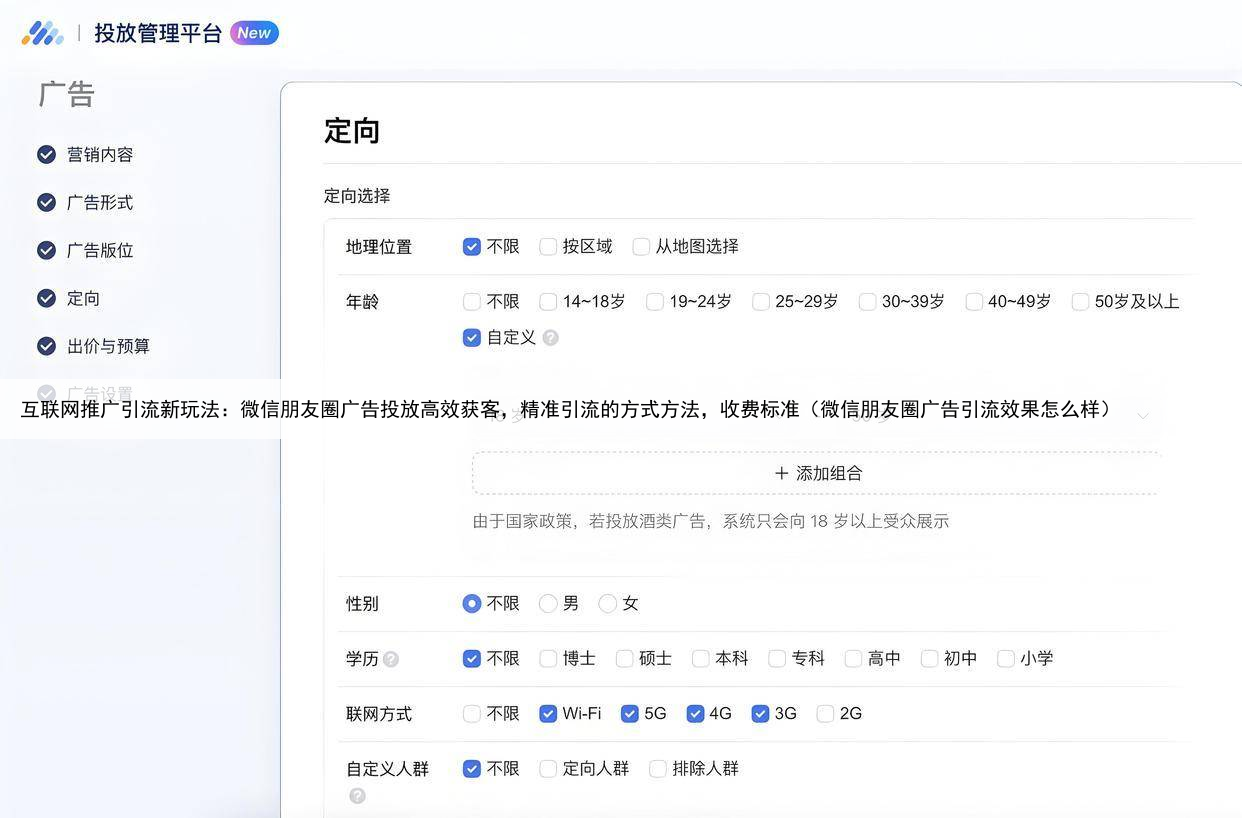The height and width of the screenshot is (818, 1242).
Task: Expand the age range dropdown arrow
Action: pos(1142,415)
